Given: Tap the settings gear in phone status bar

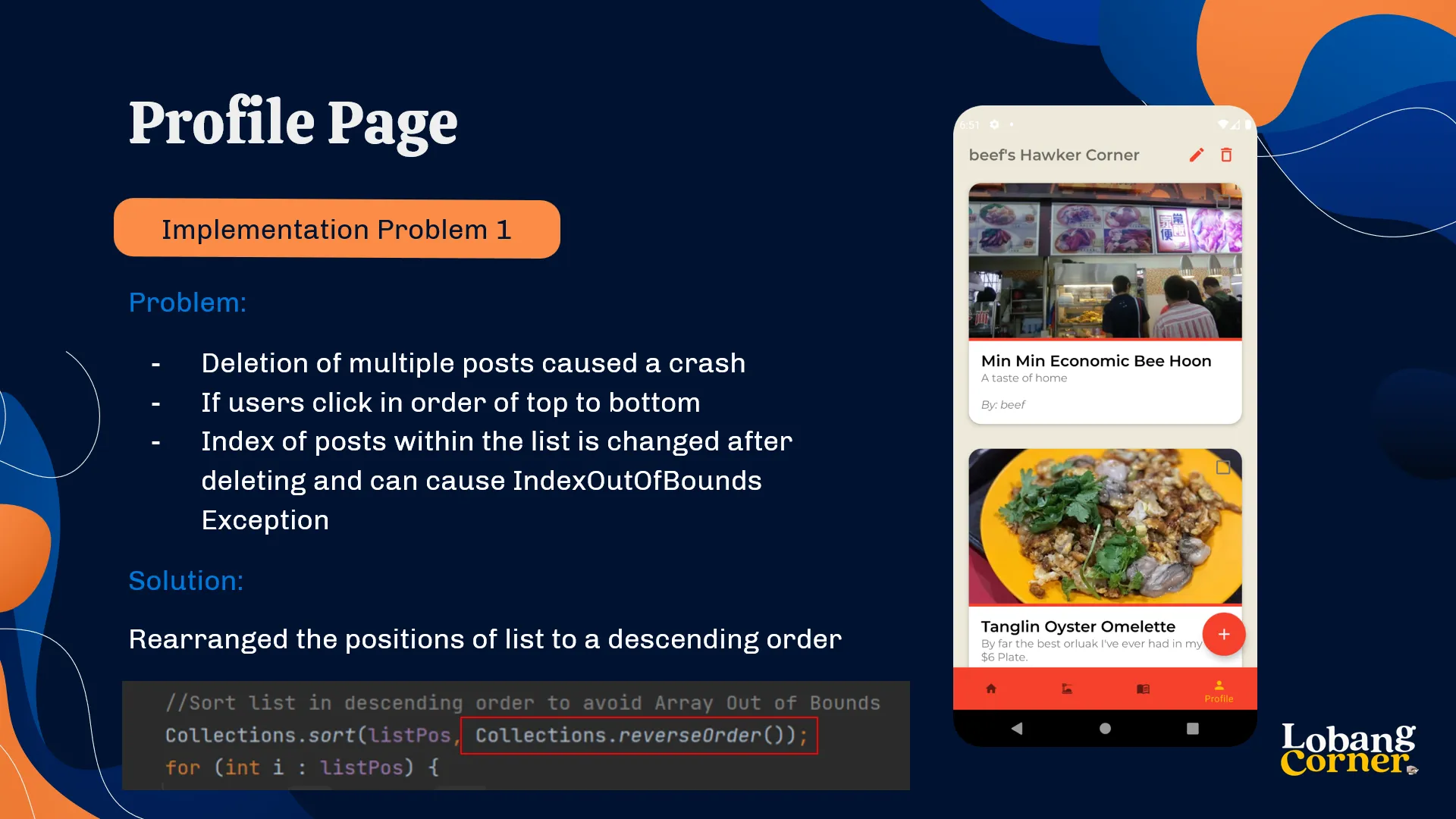Looking at the screenshot, I should point(994,124).
